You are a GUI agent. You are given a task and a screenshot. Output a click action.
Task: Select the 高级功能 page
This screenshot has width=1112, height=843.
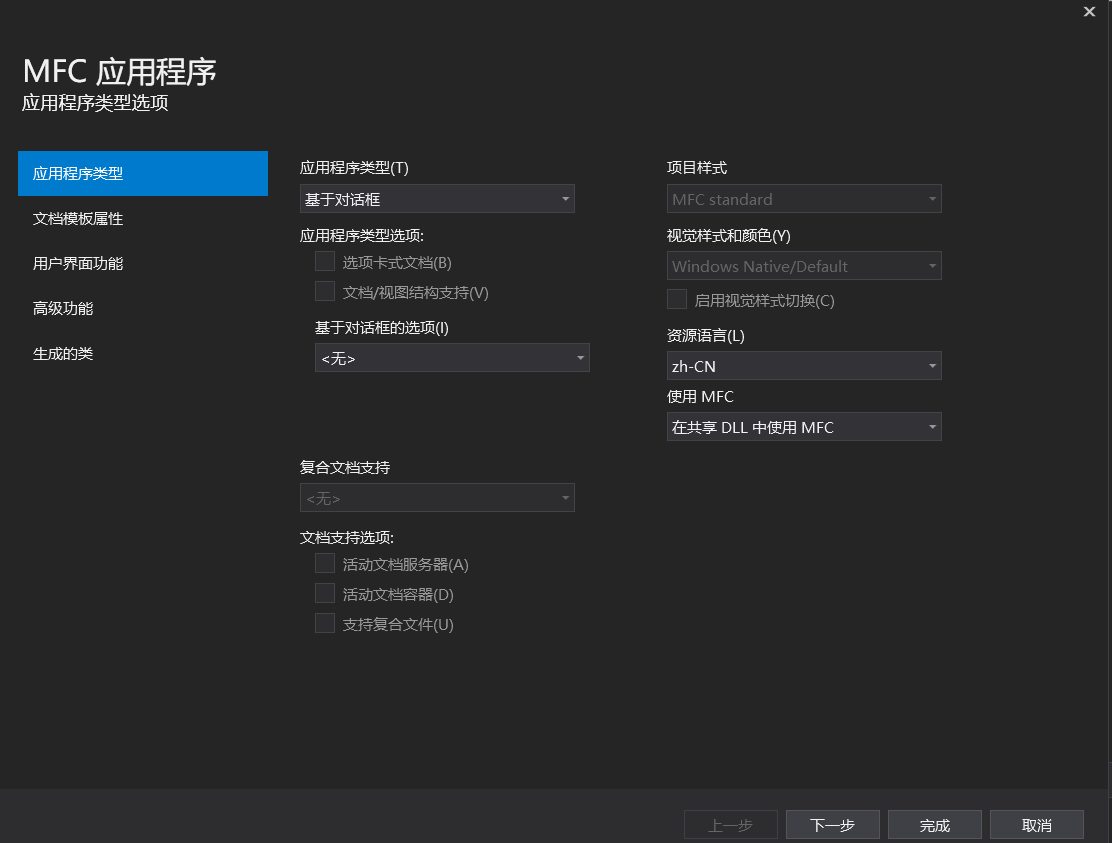[63, 308]
